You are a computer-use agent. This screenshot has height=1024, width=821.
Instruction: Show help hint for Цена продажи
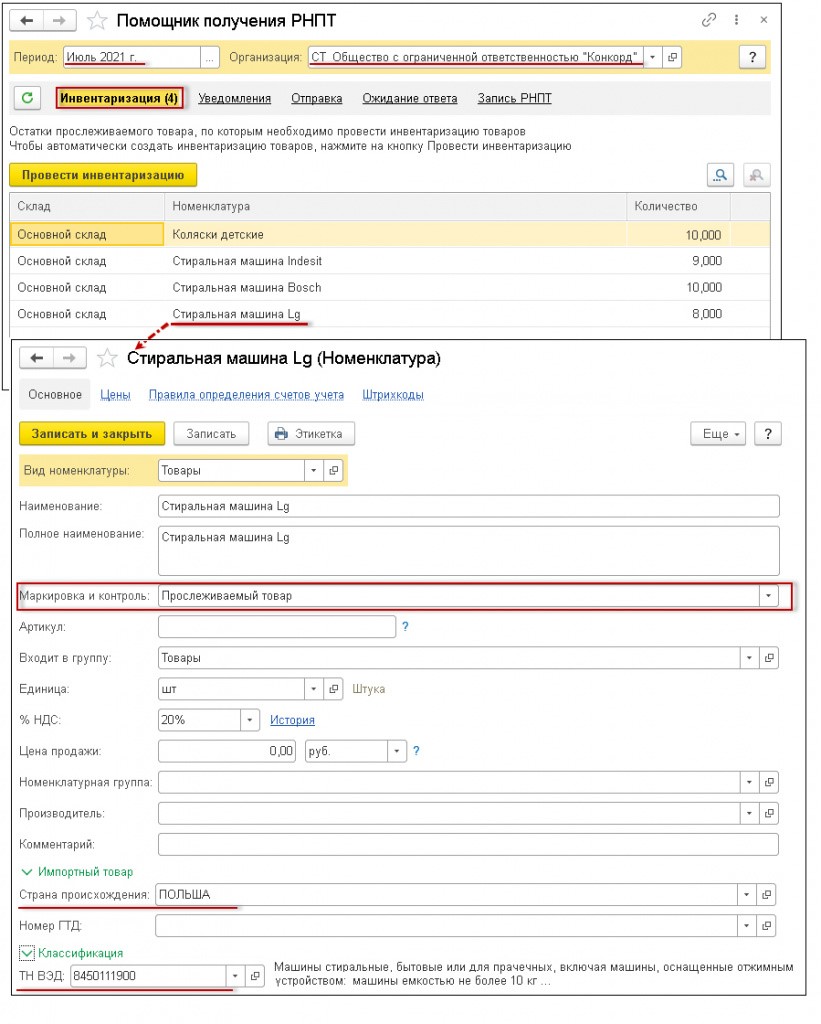[x=416, y=751]
